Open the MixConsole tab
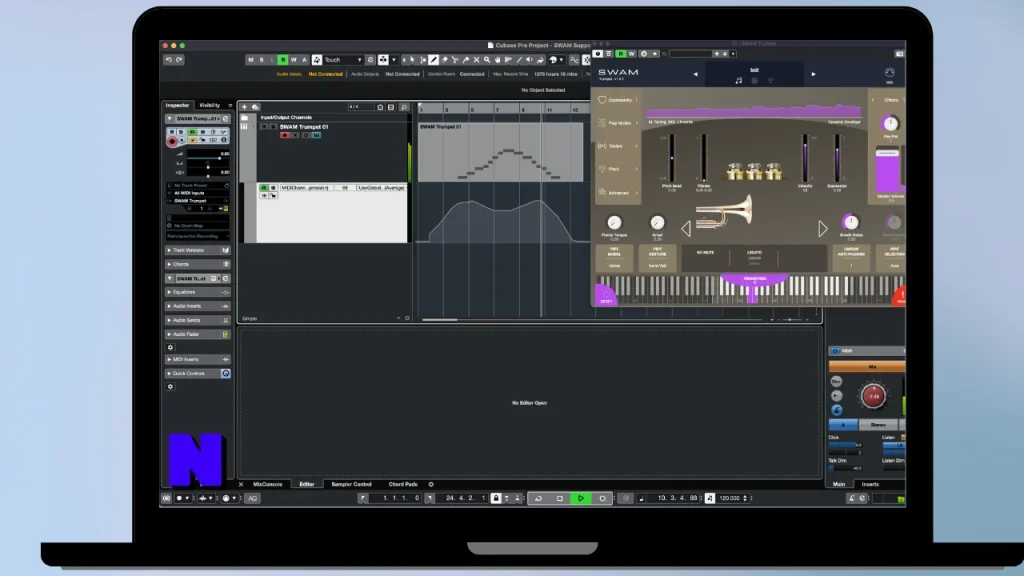This screenshot has width=1024, height=576. [x=268, y=485]
